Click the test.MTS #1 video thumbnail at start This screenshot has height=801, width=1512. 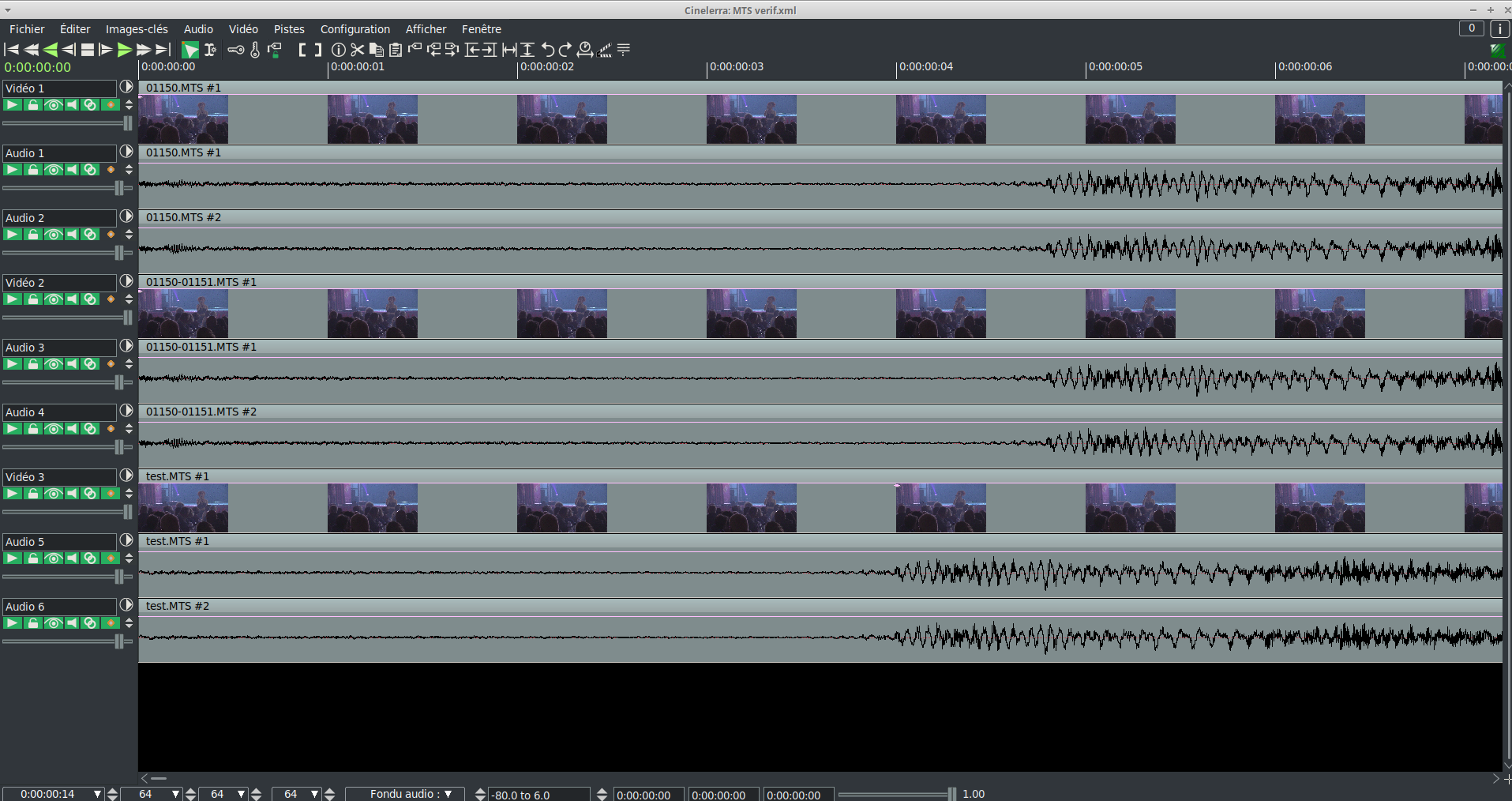[x=183, y=508]
